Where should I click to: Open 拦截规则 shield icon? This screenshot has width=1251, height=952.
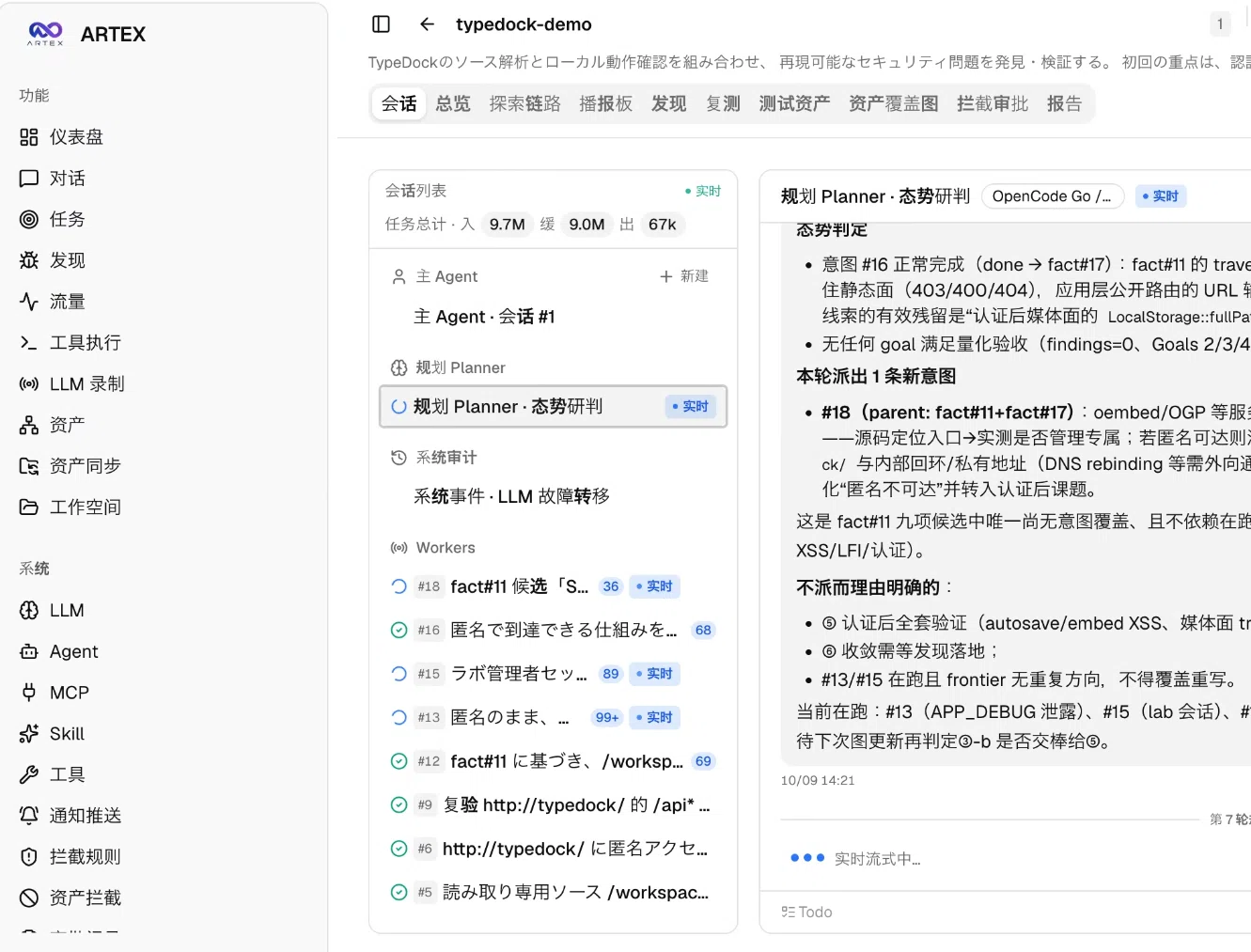tap(29, 857)
